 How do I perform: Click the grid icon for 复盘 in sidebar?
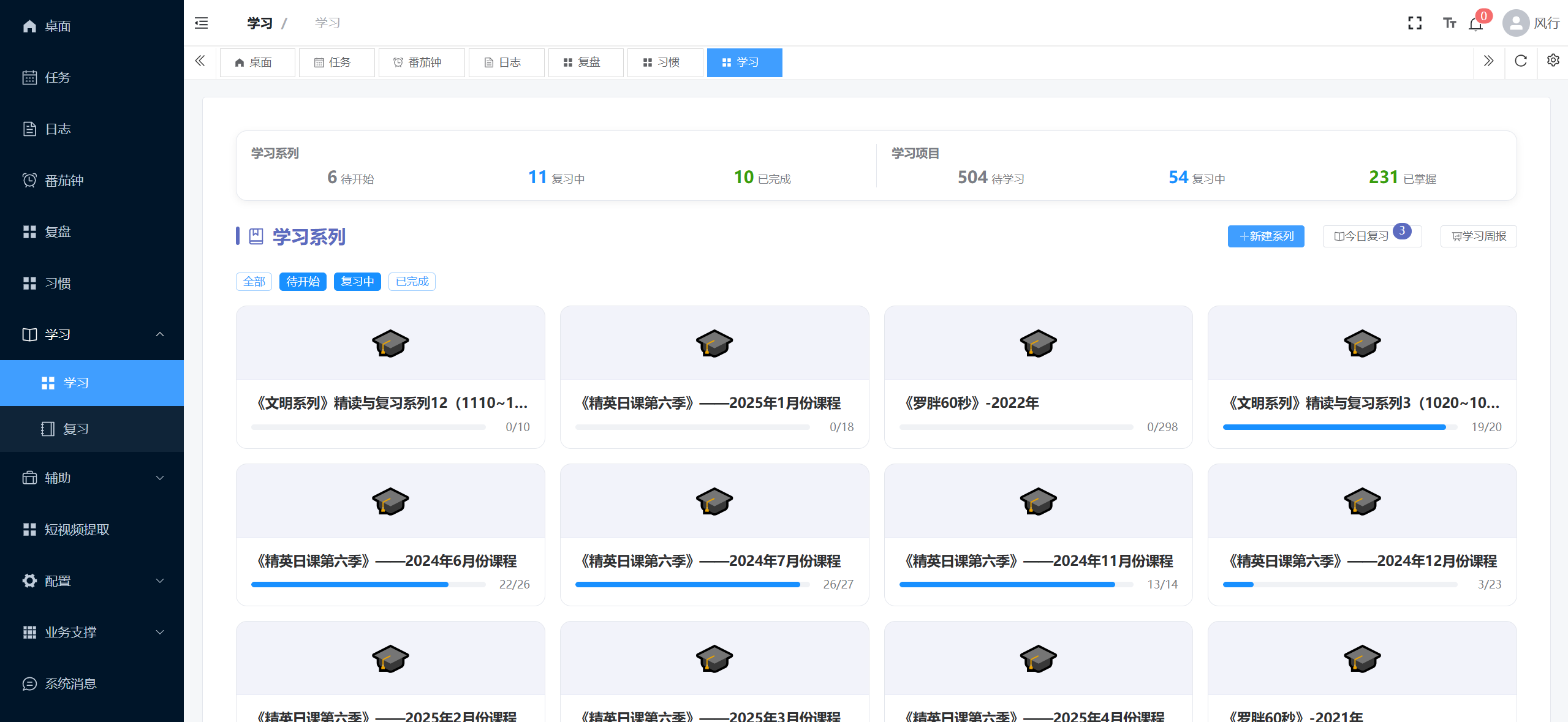29,231
